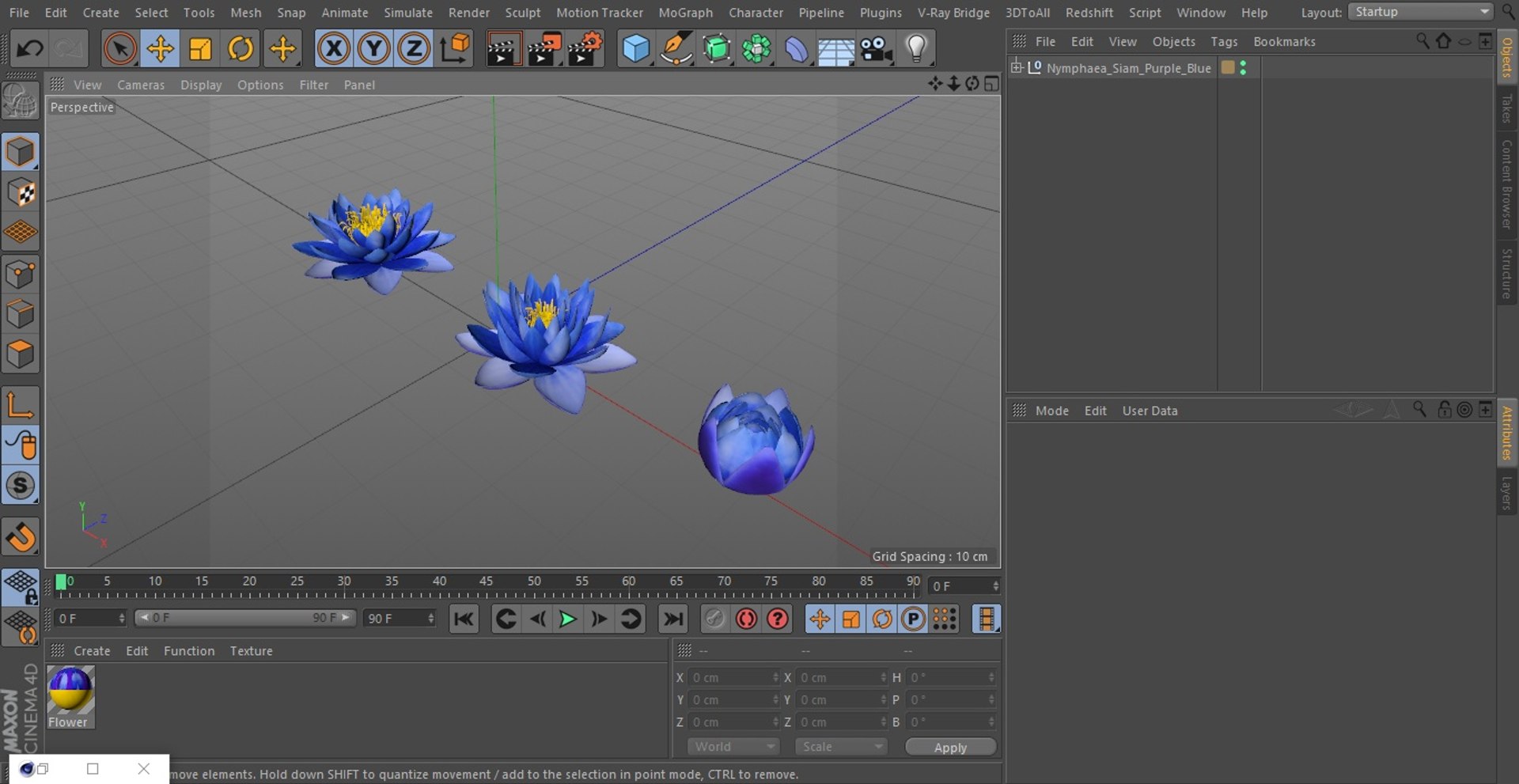Add a Light object
The width and height of the screenshot is (1519, 784).
pyautogui.click(x=916, y=49)
